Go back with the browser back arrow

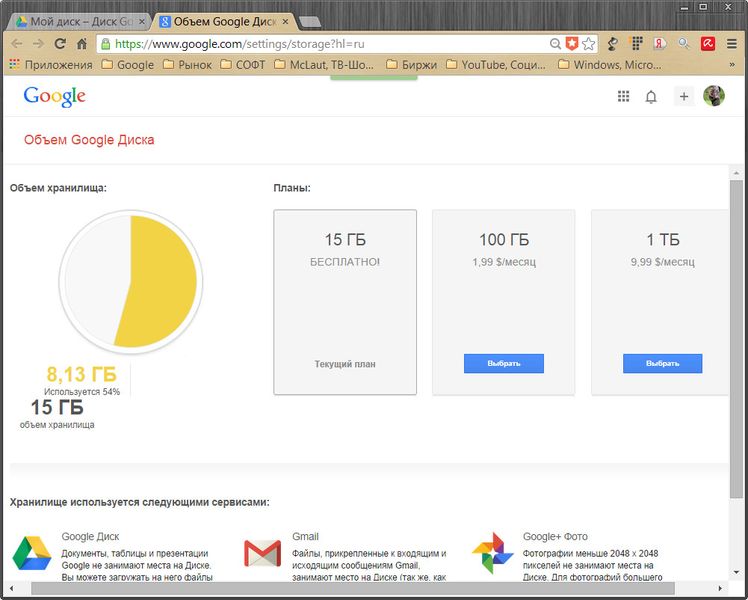point(17,44)
